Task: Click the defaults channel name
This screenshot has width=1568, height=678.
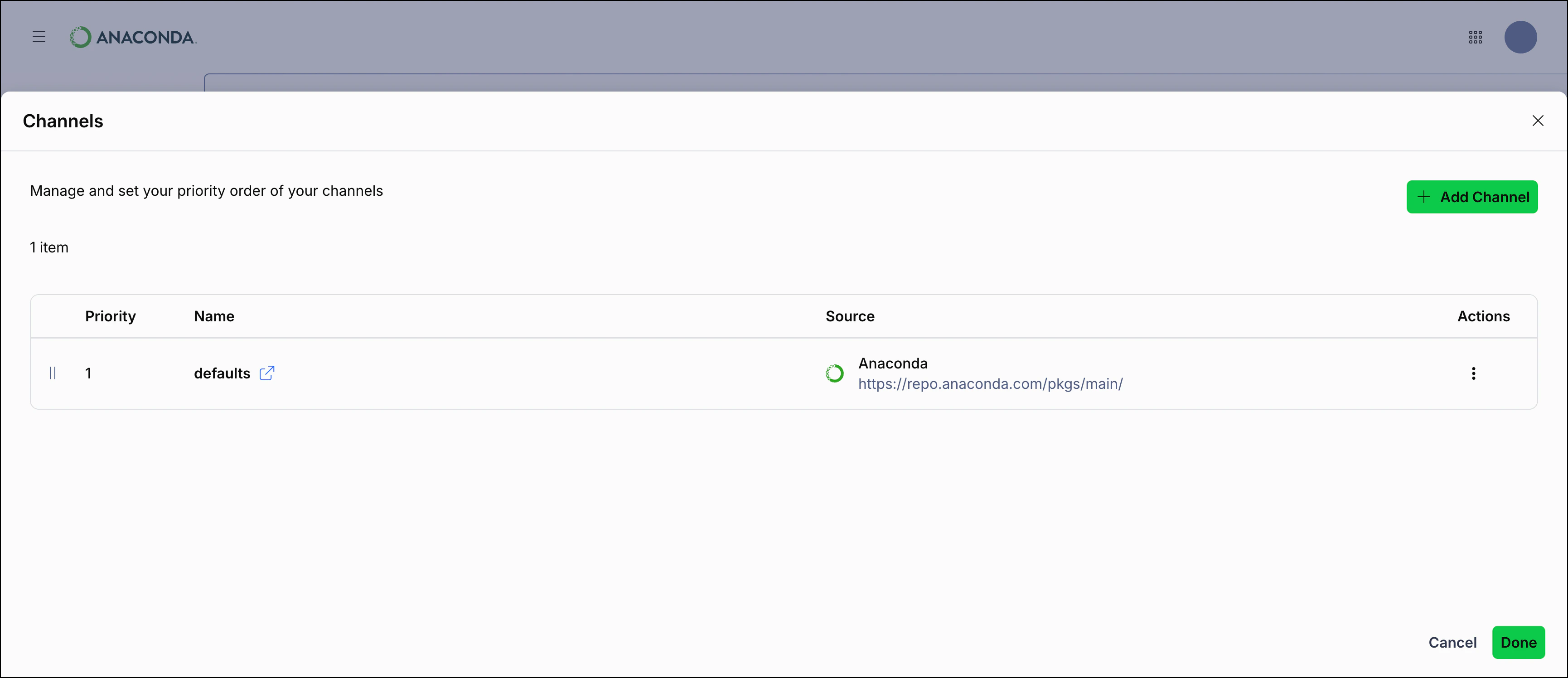Action: (221, 373)
